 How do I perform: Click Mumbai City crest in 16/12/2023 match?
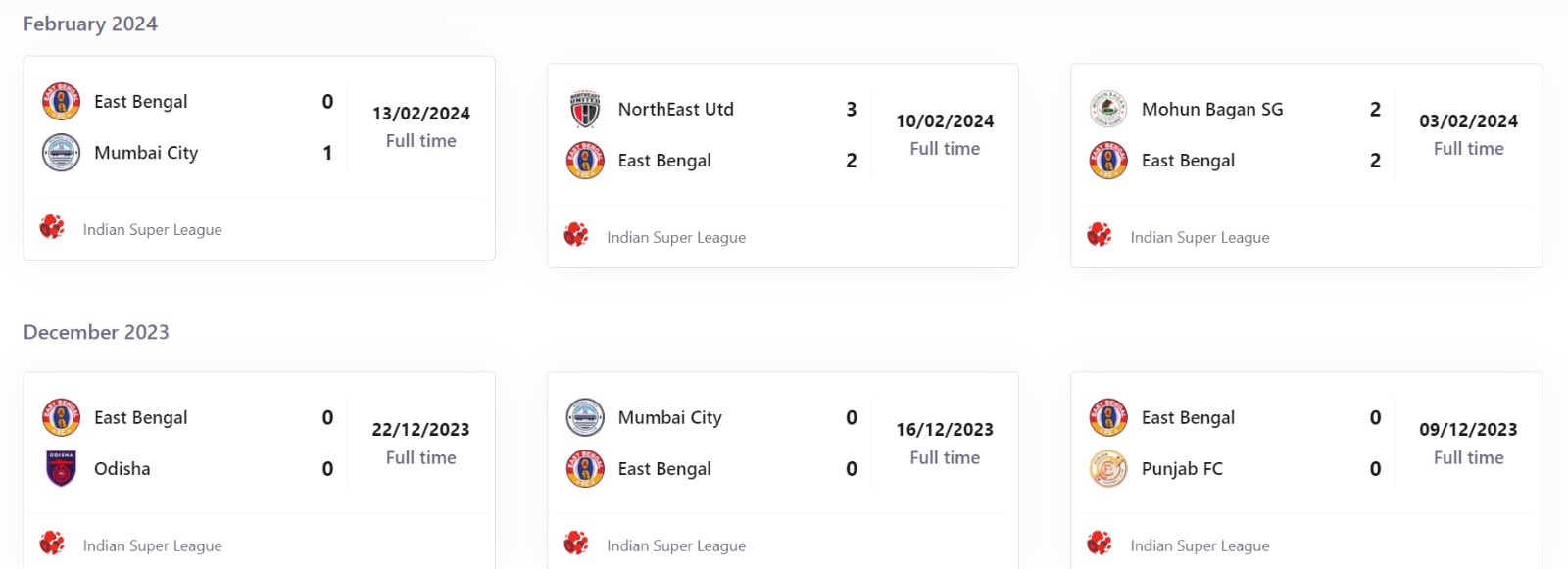coord(585,418)
